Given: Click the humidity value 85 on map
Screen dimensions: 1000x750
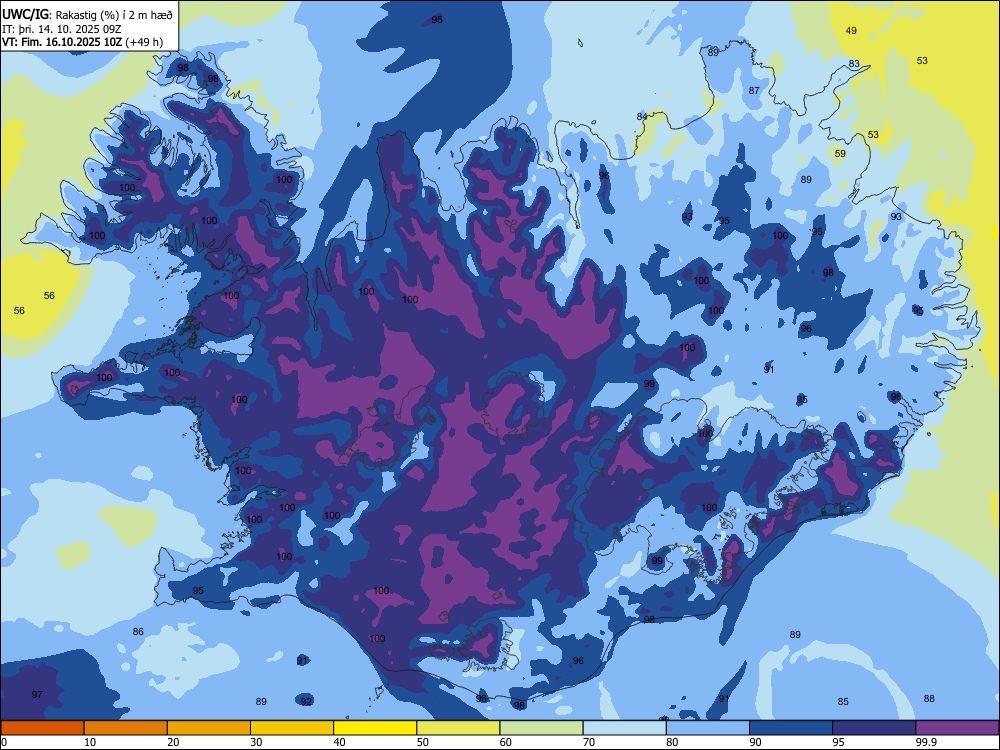Looking at the screenshot, I should 843,702.
